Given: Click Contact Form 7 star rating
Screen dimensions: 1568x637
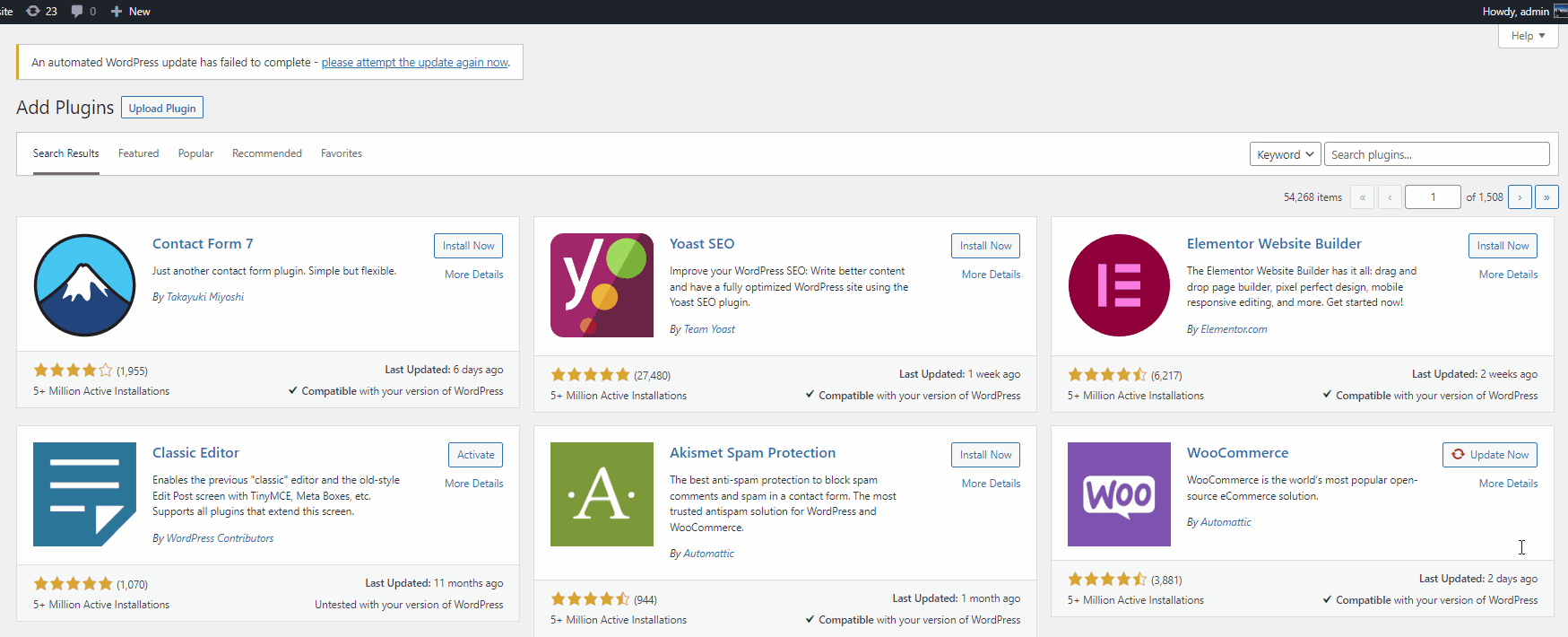Looking at the screenshot, I should 74,371.
